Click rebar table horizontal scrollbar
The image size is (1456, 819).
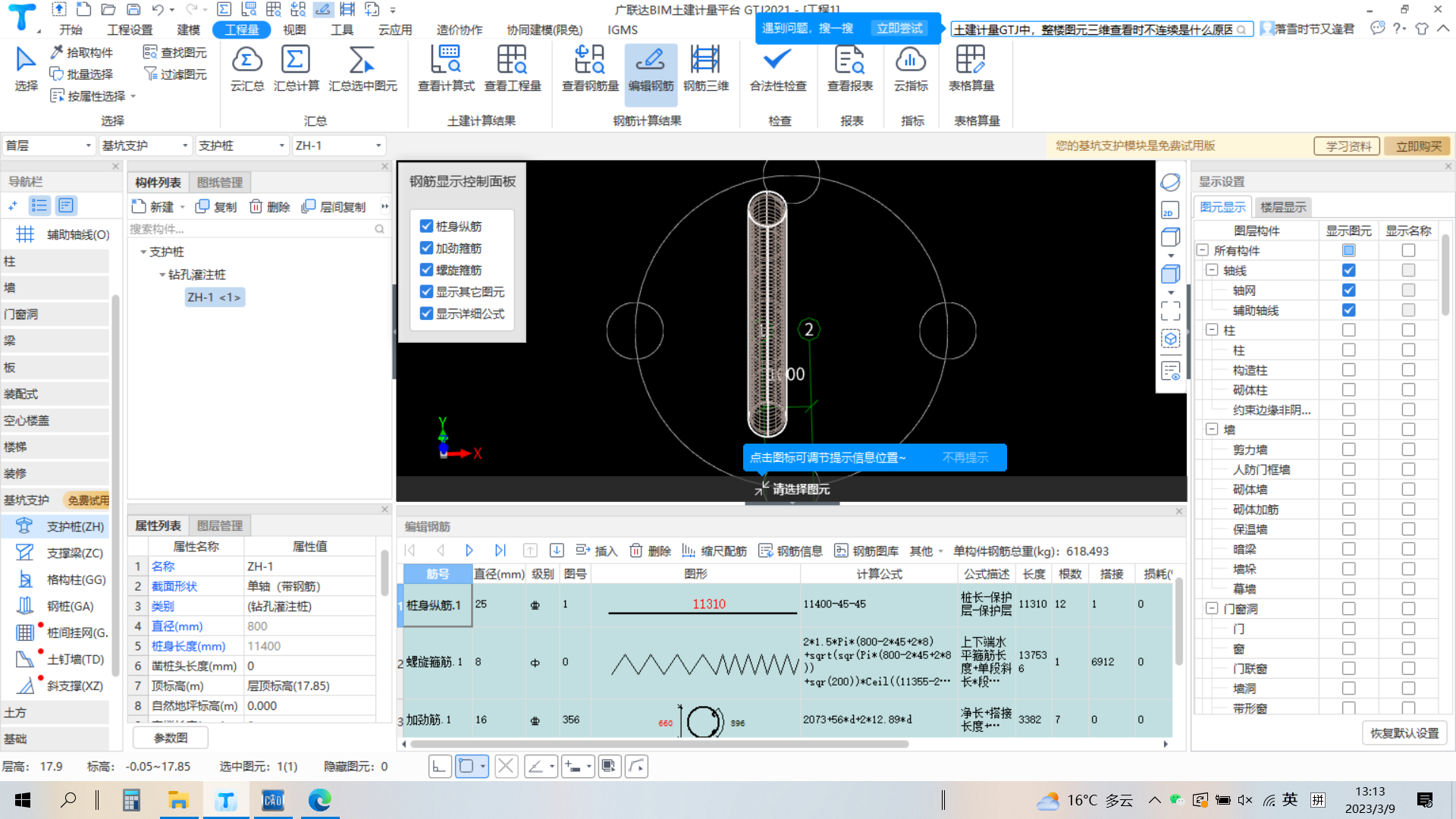[660, 744]
